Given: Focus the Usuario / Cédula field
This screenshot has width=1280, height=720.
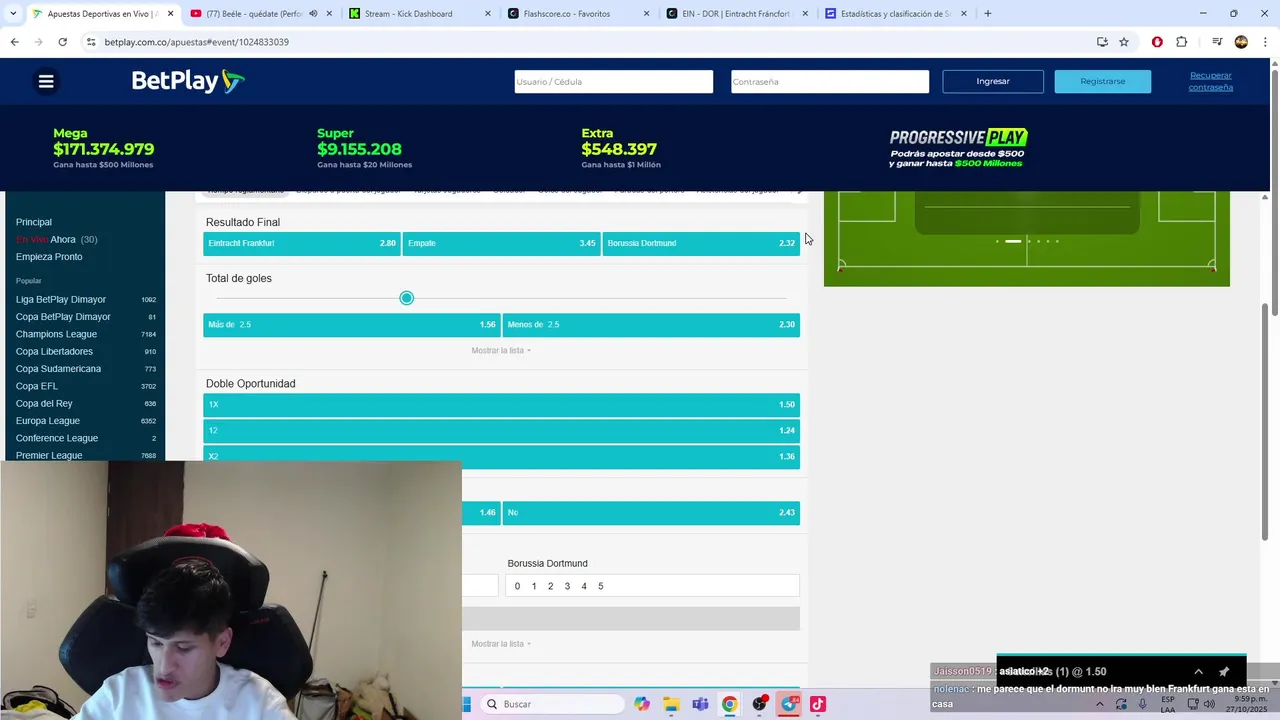Looking at the screenshot, I should 613,82.
